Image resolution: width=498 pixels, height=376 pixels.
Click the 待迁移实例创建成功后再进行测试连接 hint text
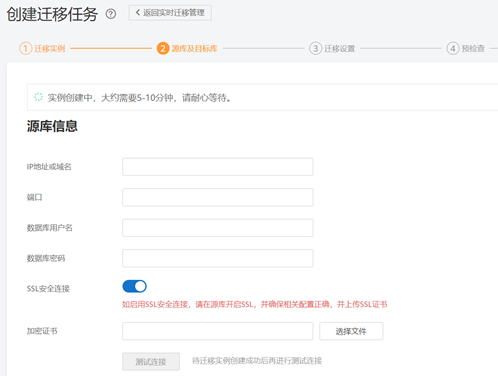pyautogui.click(x=257, y=361)
